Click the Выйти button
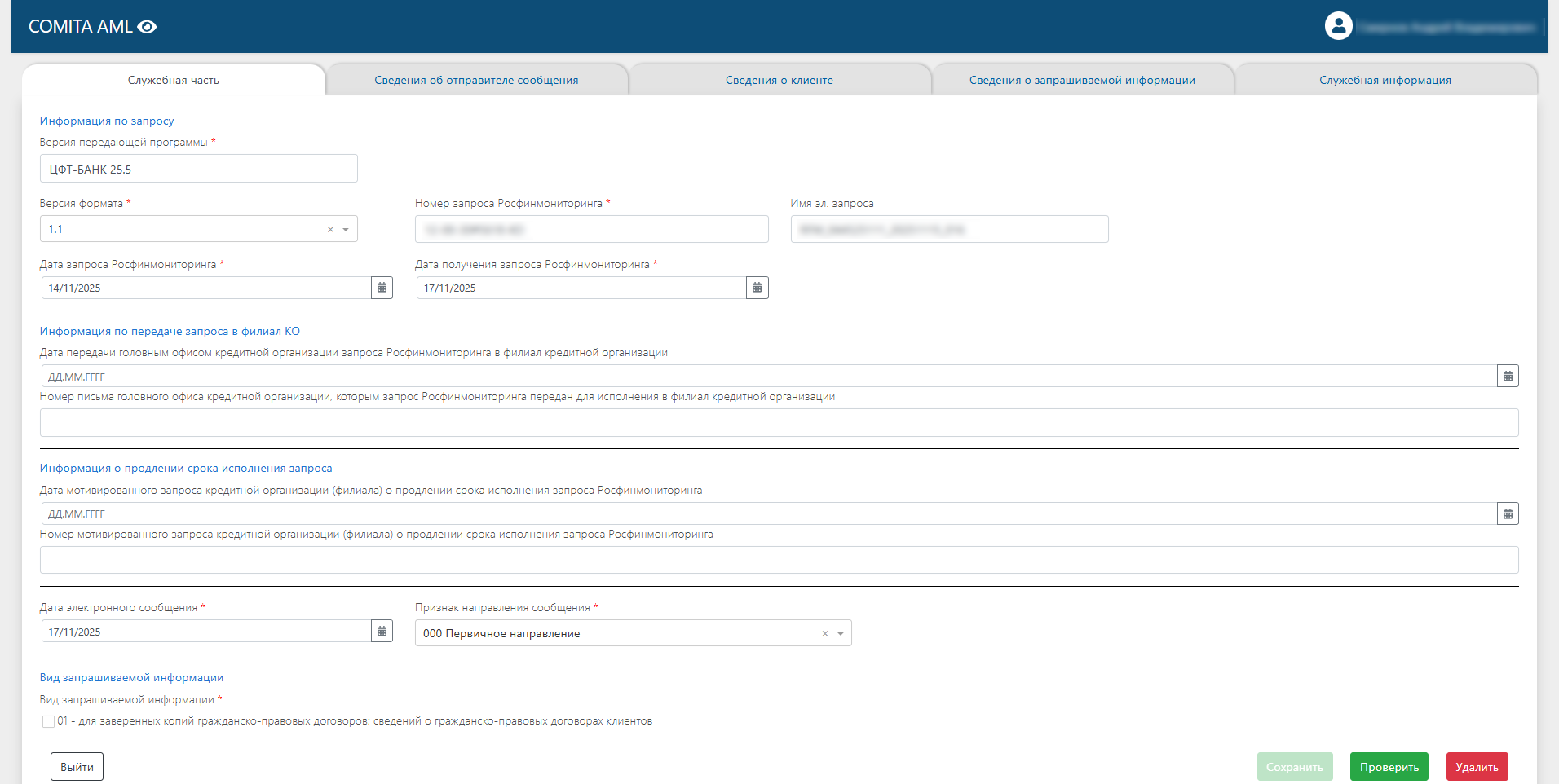This screenshot has height=784, width=1559. tap(77, 767)
